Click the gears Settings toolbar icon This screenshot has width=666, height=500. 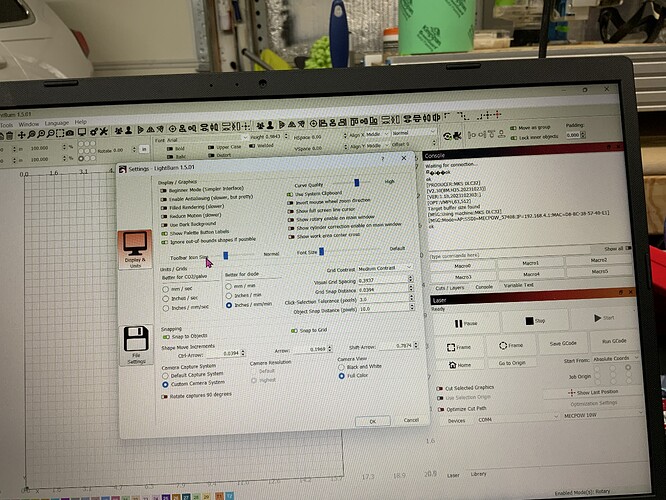click(x=94, y=132)
